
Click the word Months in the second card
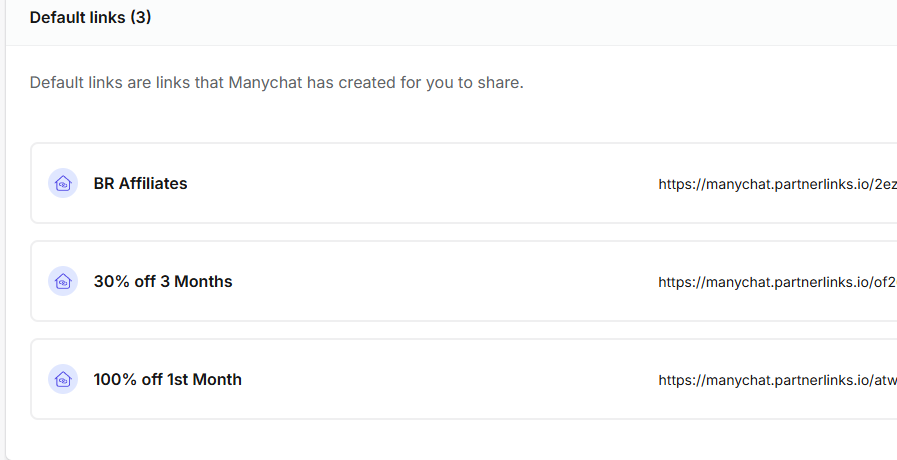[203, 281]
